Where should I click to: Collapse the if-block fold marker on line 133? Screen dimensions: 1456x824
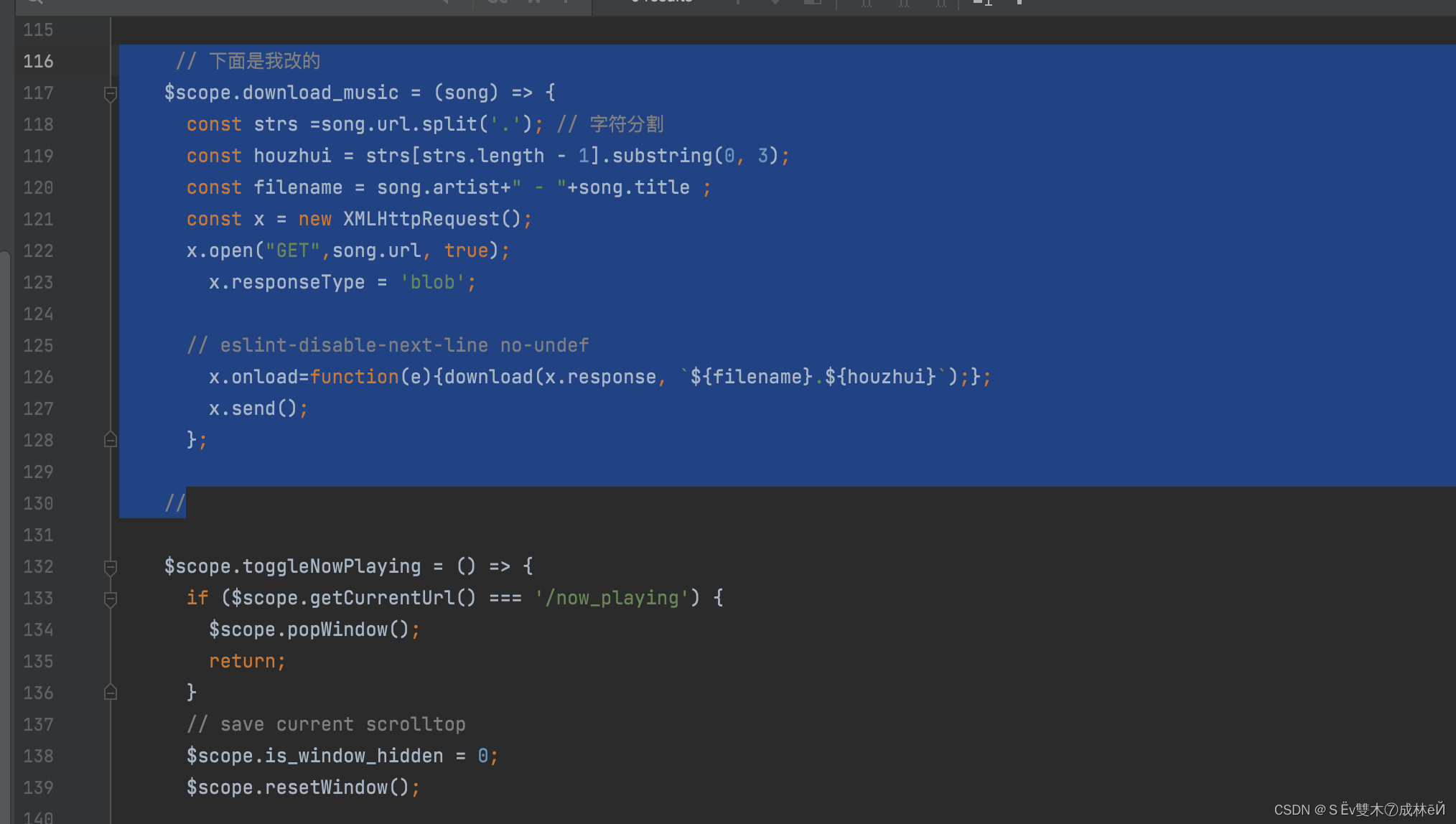(x=111, y=599)
